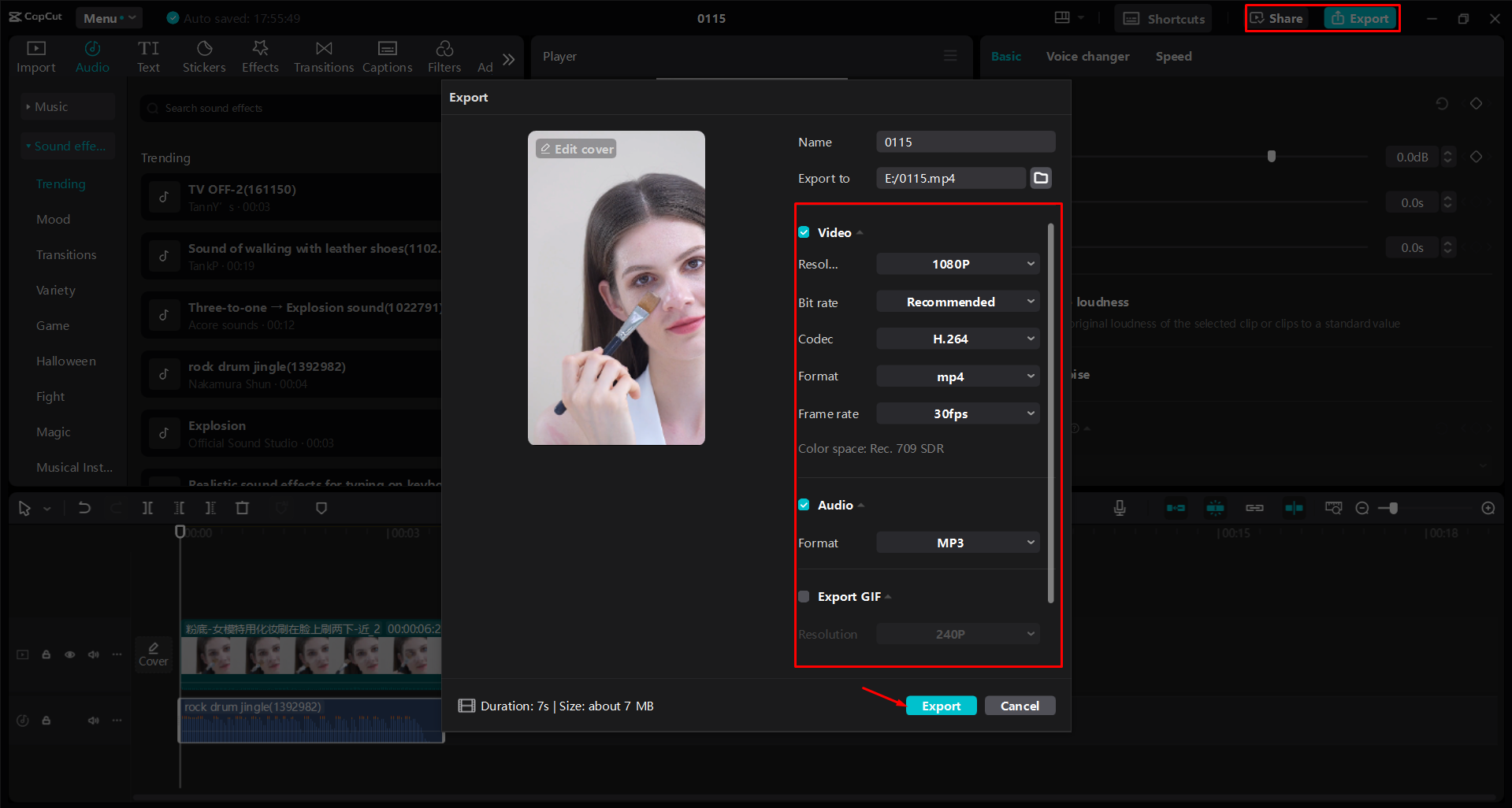Enable the Export GIF checkbox

(x=804, y=596)
